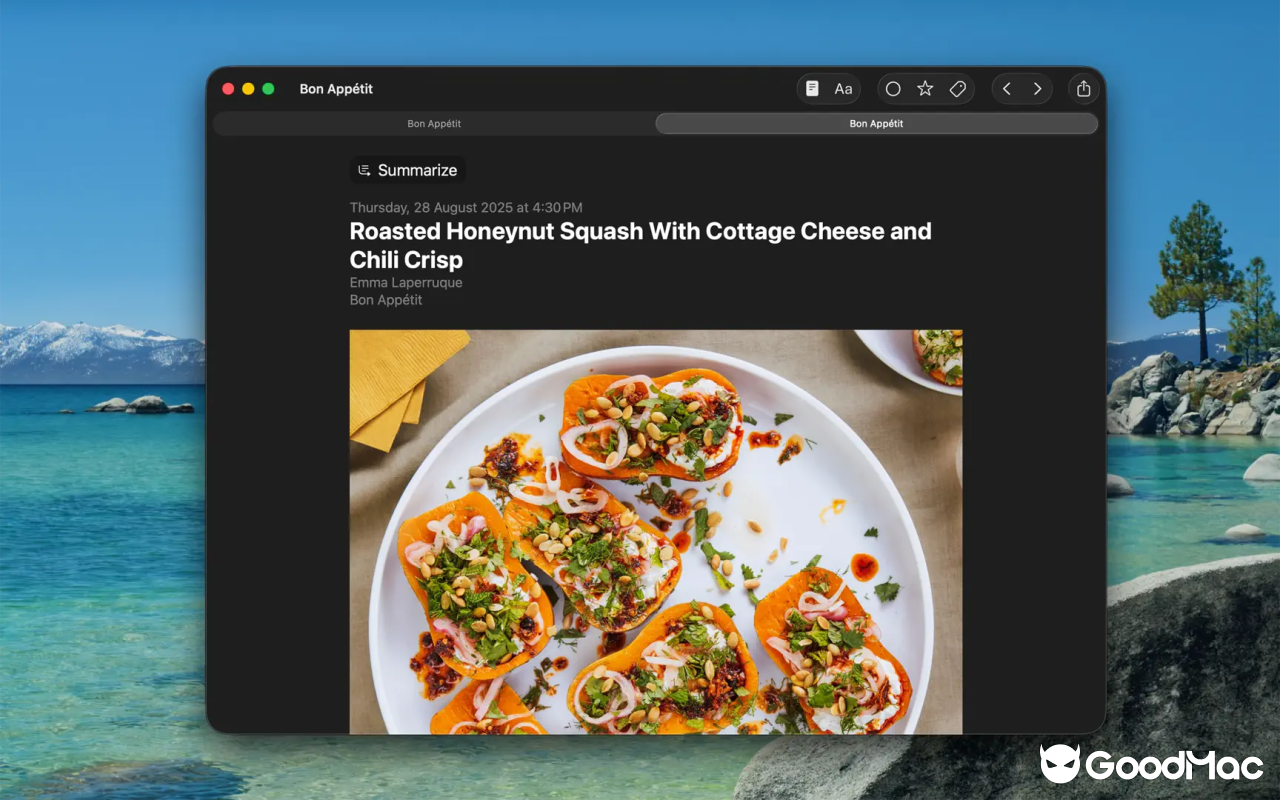
Task: Mark article as unread with circle icon
Action: click(x=893, y=89)
